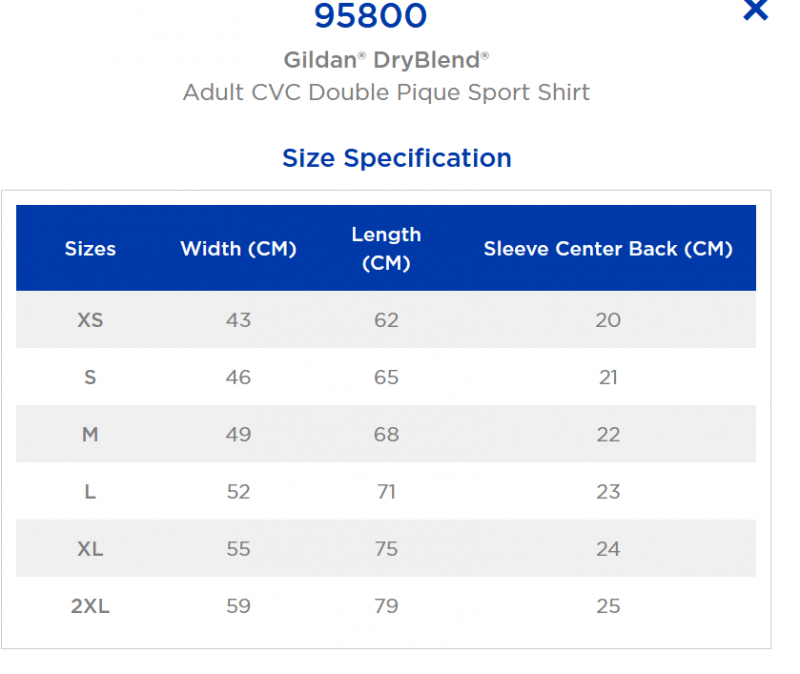Select the S size row label
Screen dimensions: 800x674
[90, 378]
